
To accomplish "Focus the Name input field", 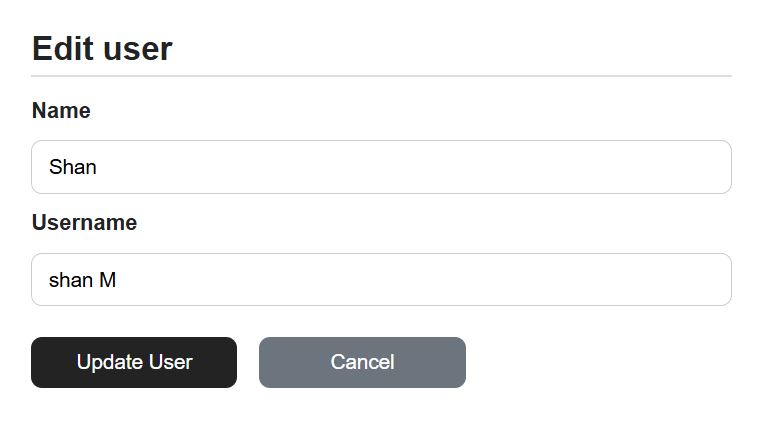I will (381, 167).
